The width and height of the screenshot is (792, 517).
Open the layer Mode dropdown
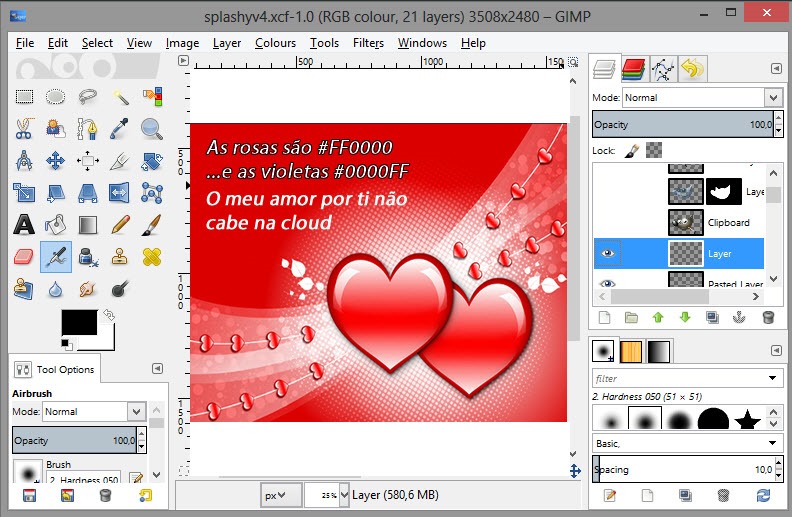pos(701,98)
